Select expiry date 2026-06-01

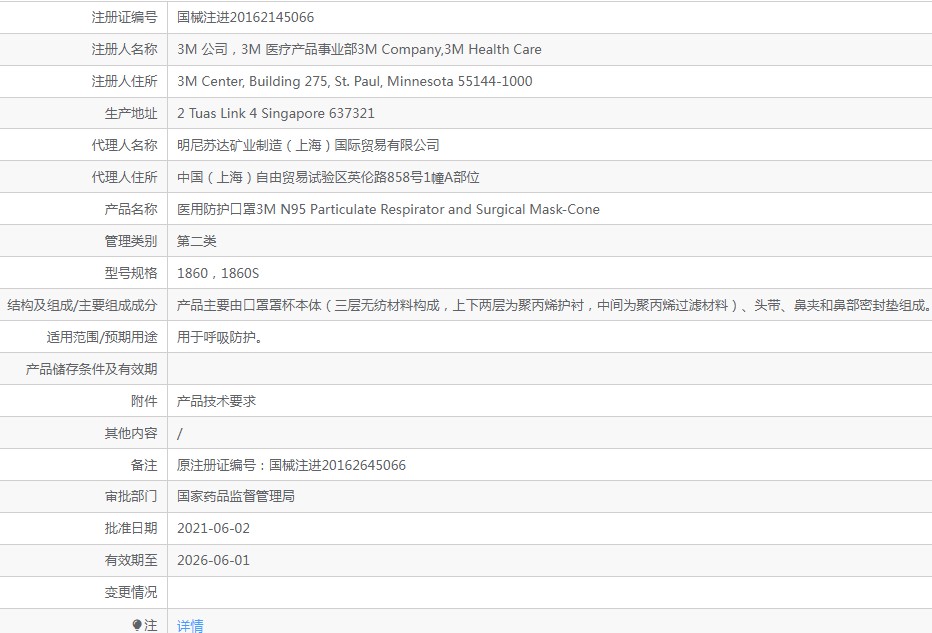coord(213,560)
